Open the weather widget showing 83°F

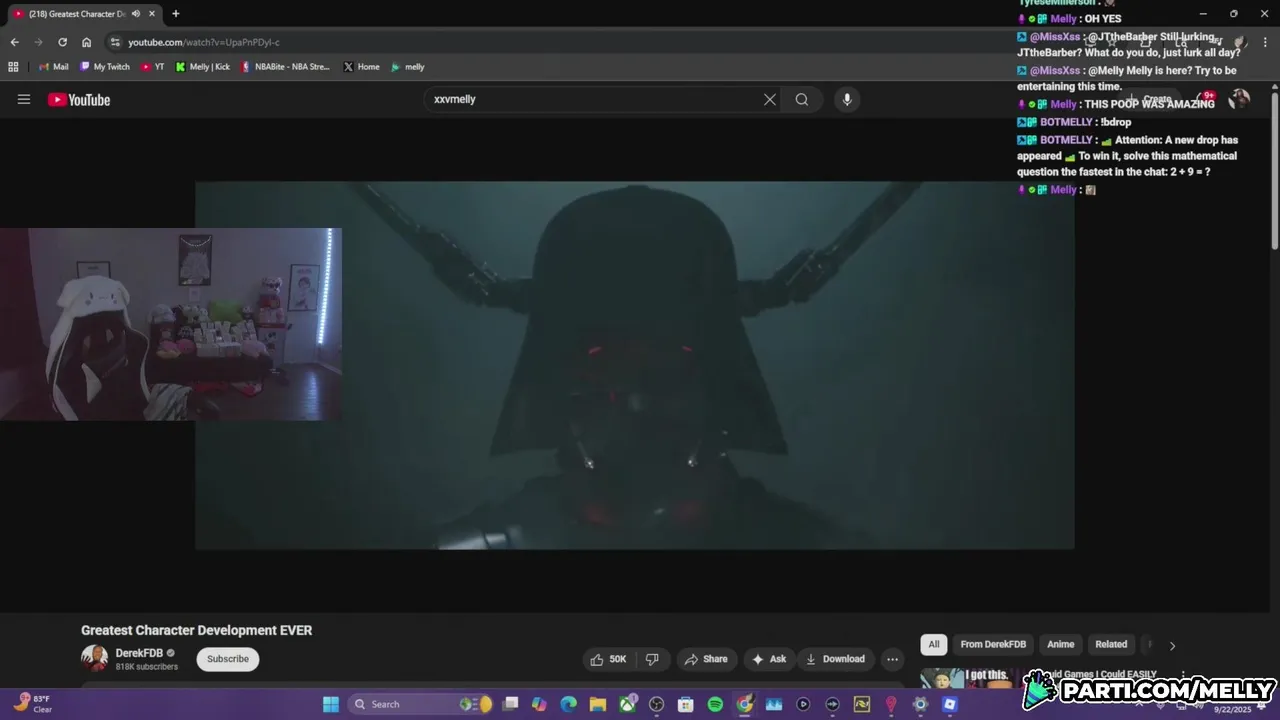click(32, 704)
